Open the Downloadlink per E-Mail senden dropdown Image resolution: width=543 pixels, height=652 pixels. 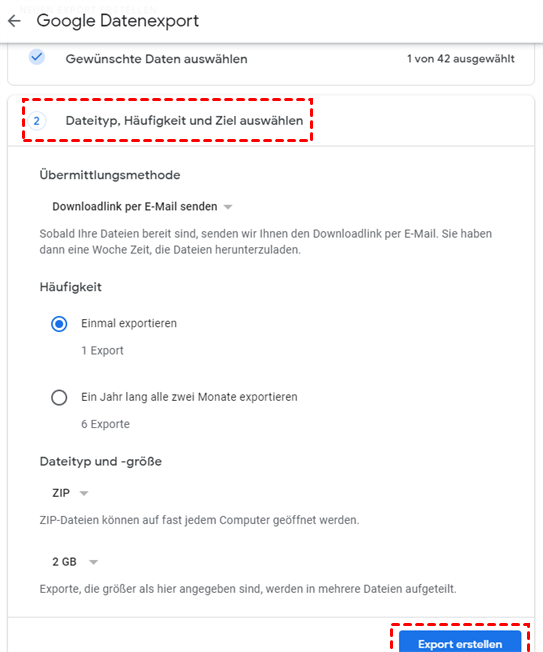pos(142,207)
